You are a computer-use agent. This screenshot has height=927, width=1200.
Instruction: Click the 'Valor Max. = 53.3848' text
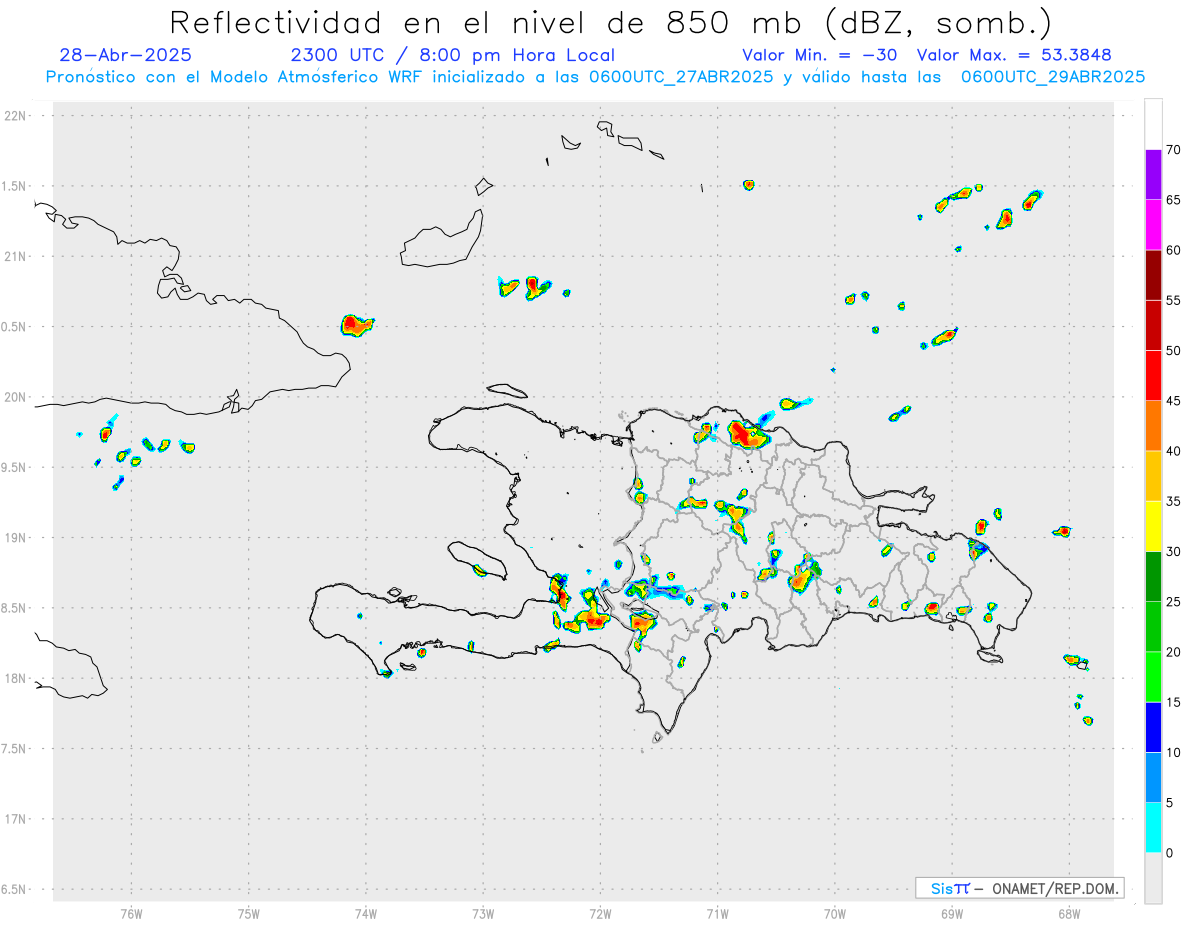[x=1014, y=55]
